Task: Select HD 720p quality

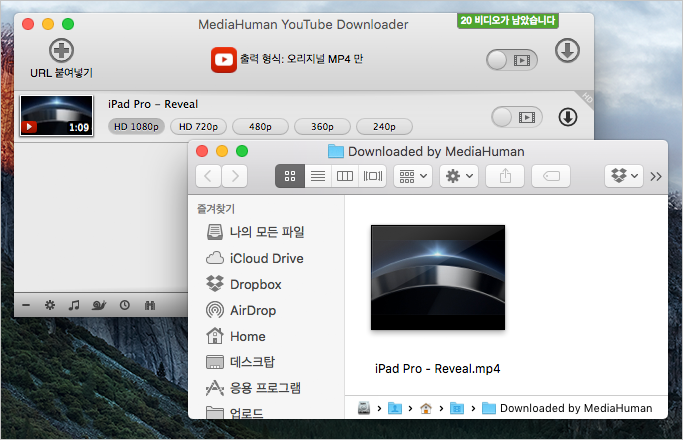Action: [x=198, y=127]
